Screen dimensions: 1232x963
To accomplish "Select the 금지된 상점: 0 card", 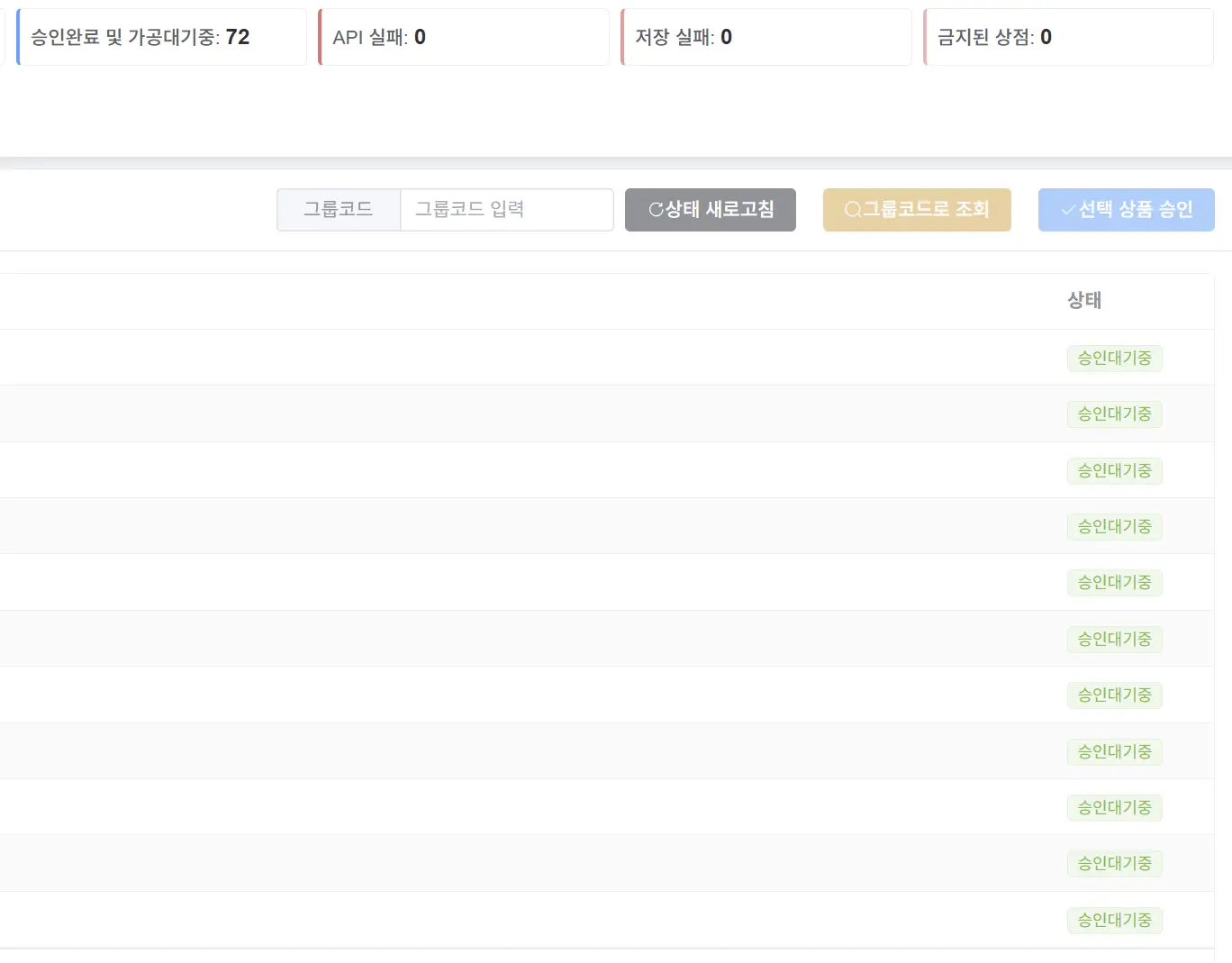I will 1068,37.
